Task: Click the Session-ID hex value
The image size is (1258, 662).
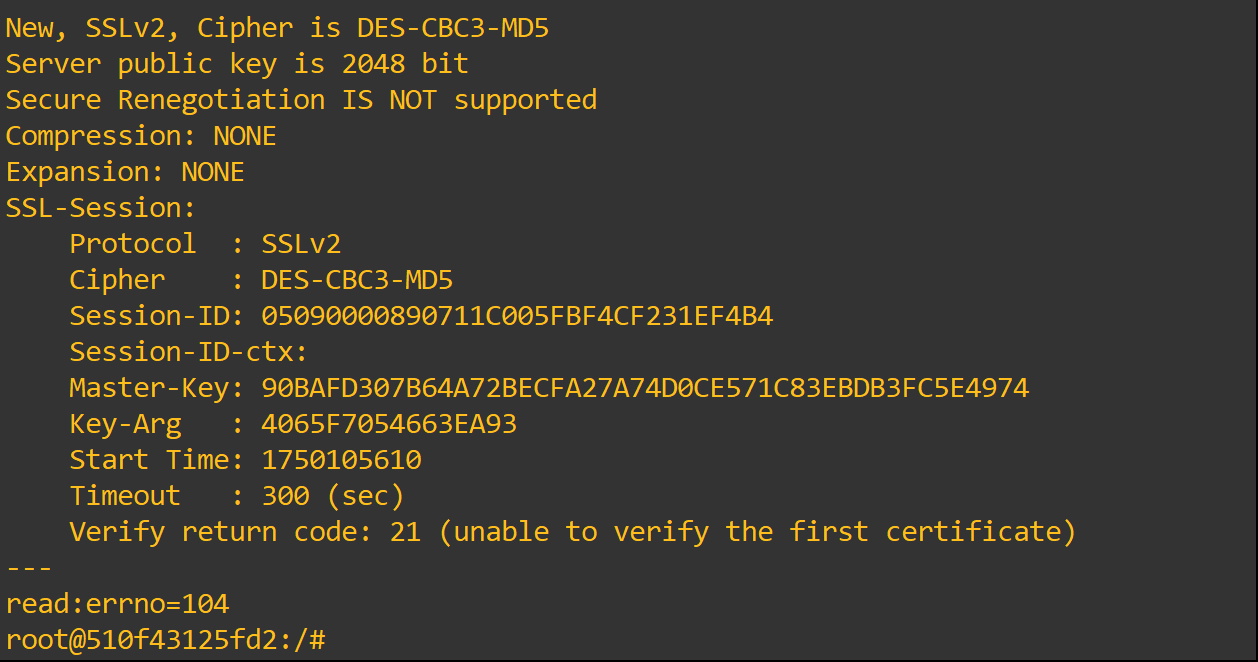Action: pyautogui.click(x=517, y=317)
